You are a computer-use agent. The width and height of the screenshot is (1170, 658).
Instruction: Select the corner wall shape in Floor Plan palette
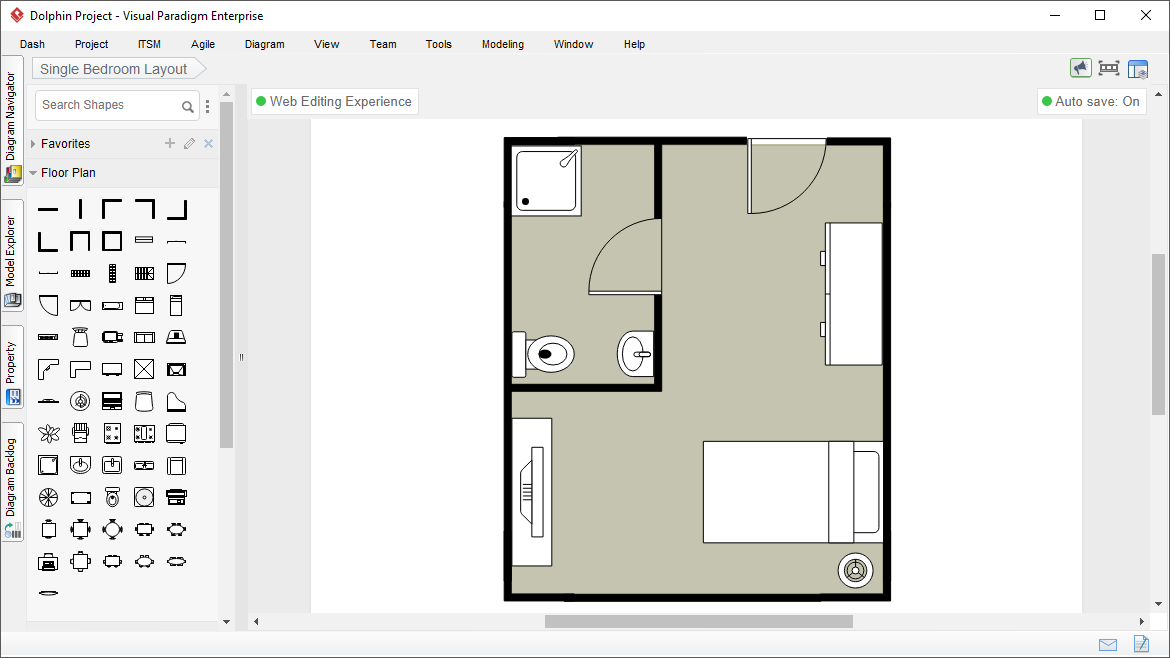112,208
